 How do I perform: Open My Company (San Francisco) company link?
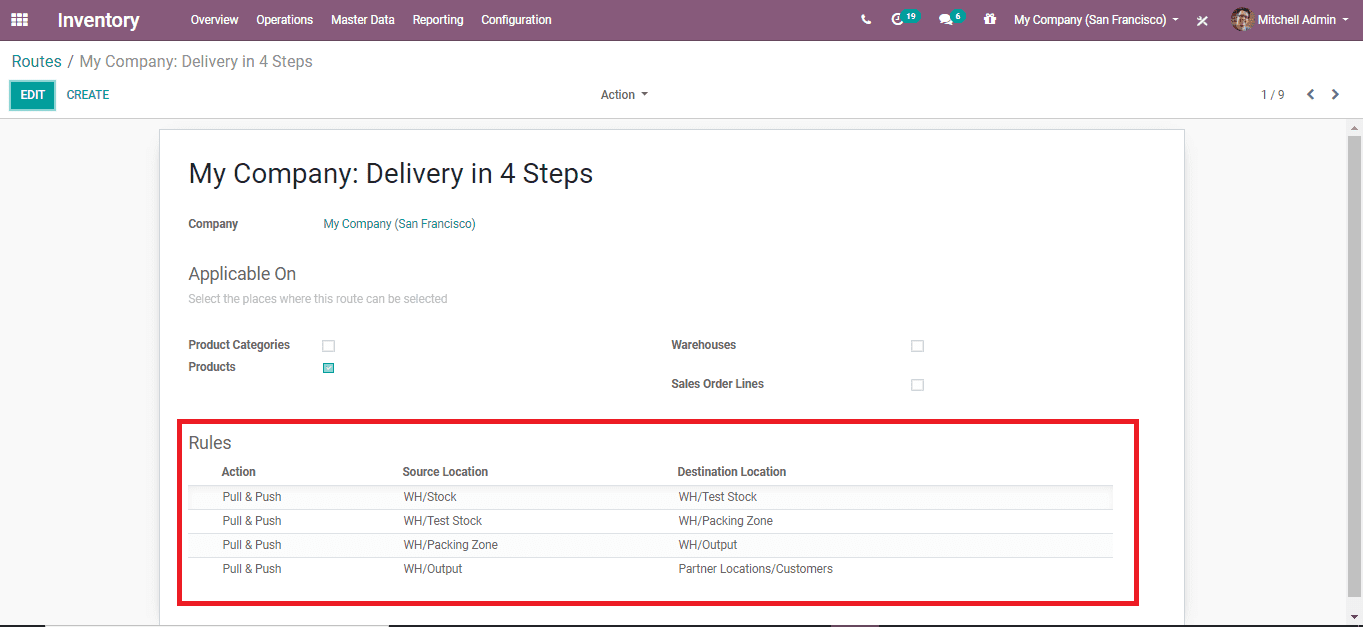click(x=399, y=224)
